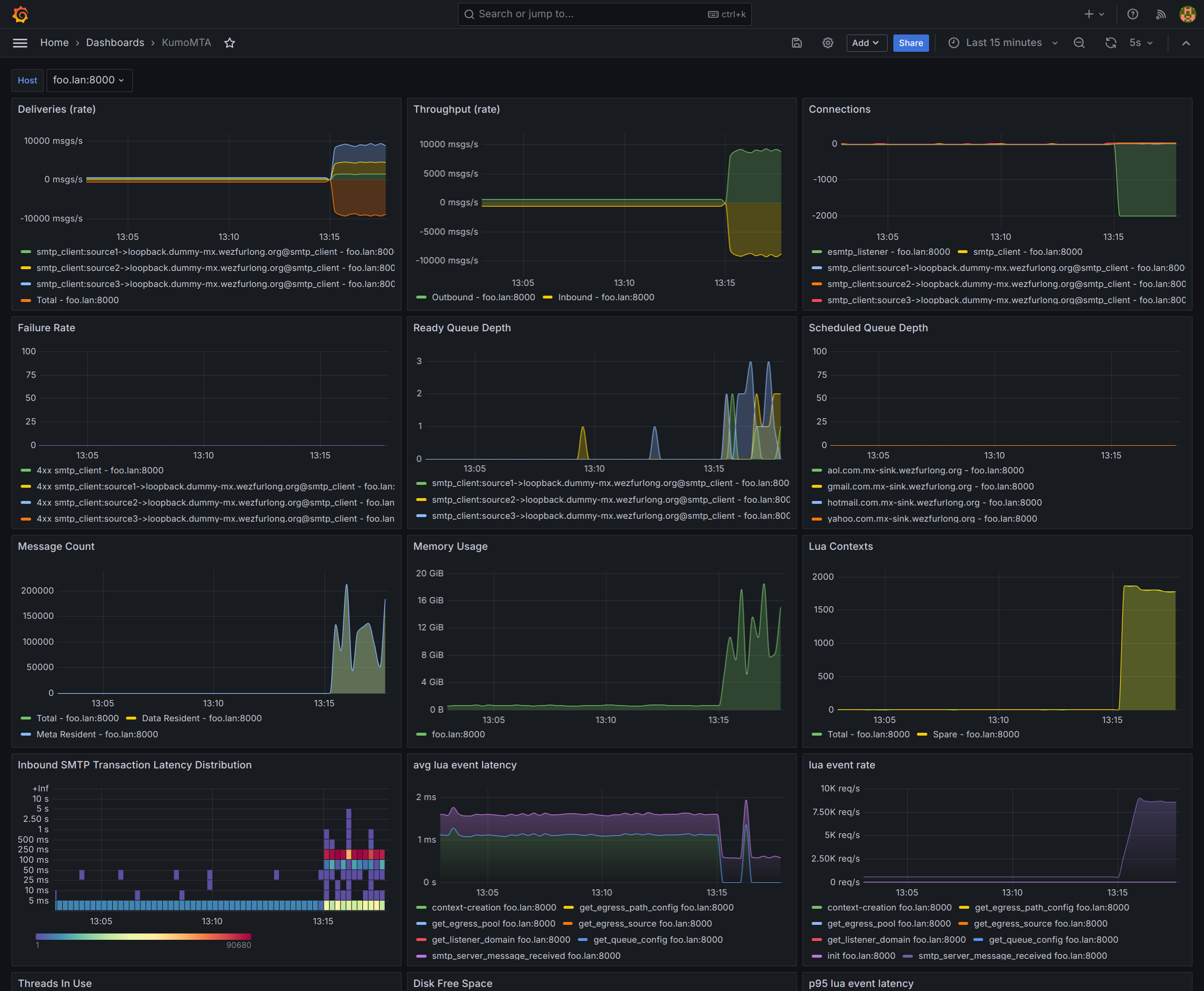Click the blue Share button

click(911, 43)
